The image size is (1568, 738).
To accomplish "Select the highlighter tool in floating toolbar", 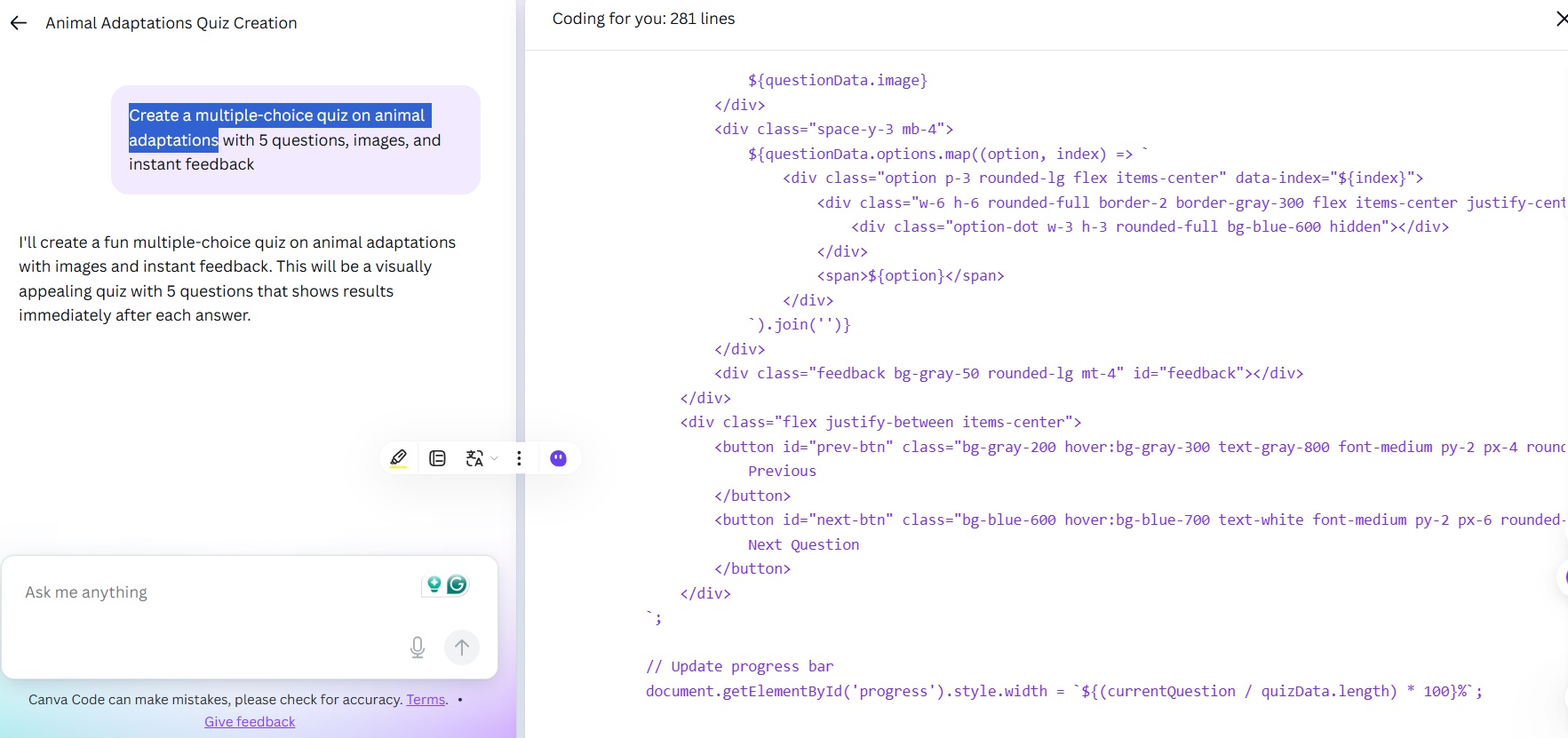I will tap(399, 458).
